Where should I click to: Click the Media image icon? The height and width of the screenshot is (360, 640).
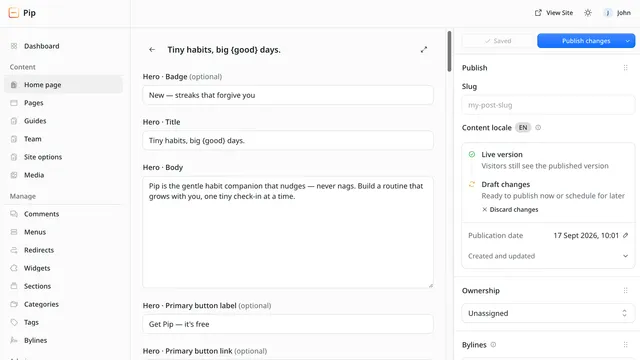[x=14, y=175]
